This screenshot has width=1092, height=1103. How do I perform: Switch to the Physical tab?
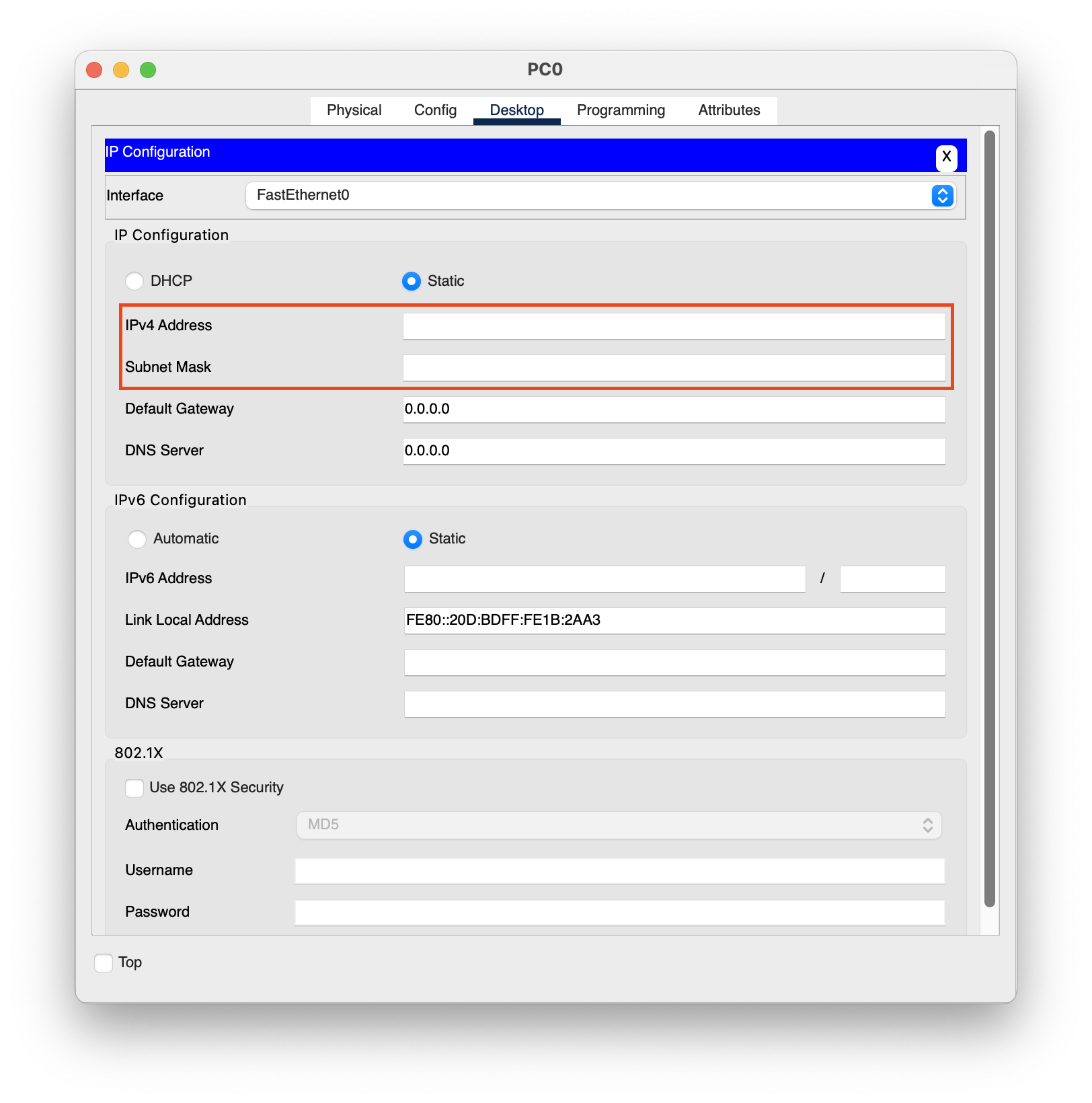[x=354, y=110]
